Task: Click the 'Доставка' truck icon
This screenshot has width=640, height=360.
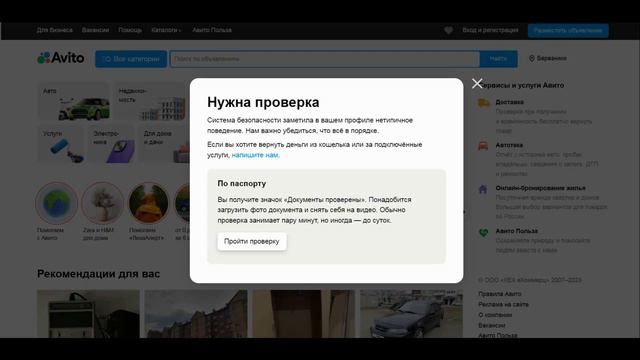Action: pyautogui.click(x=483, y=103)
